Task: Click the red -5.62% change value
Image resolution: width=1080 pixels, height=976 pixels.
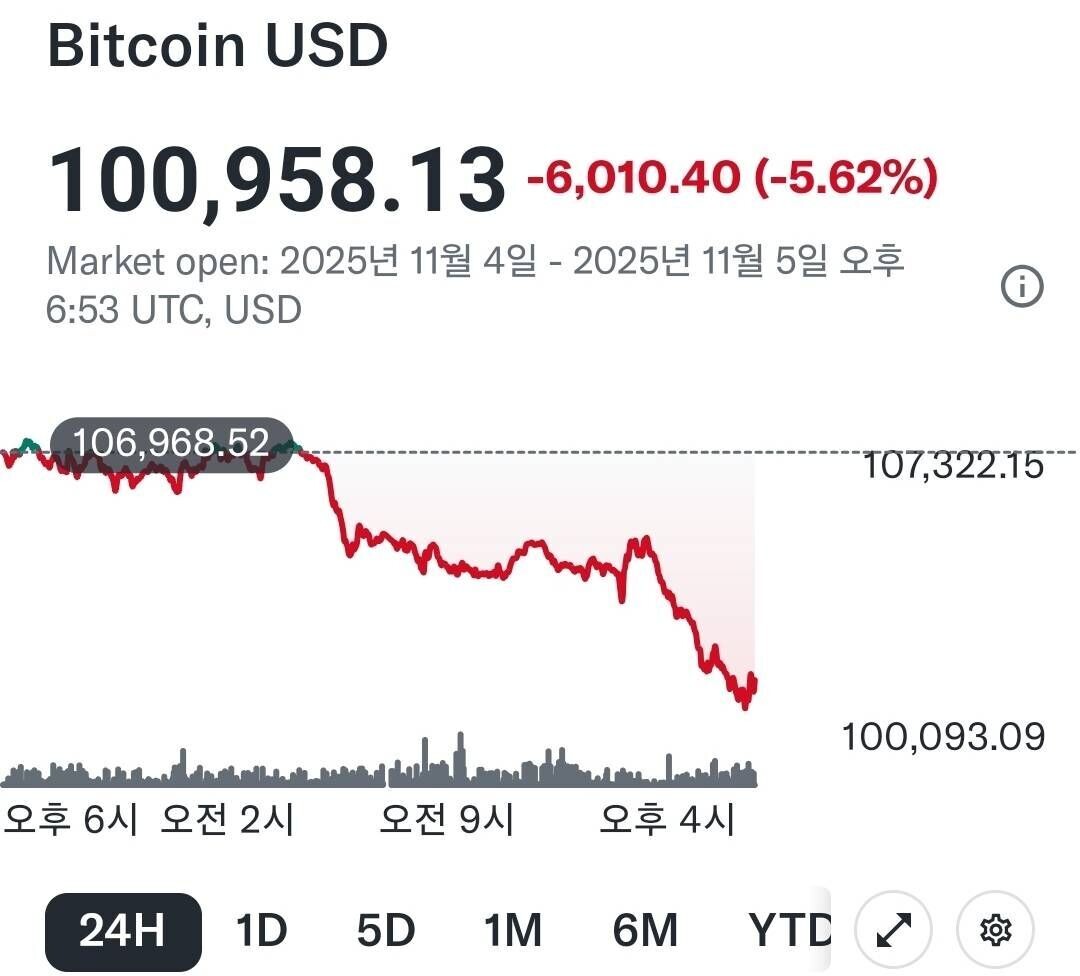Action: pos(848,179)
